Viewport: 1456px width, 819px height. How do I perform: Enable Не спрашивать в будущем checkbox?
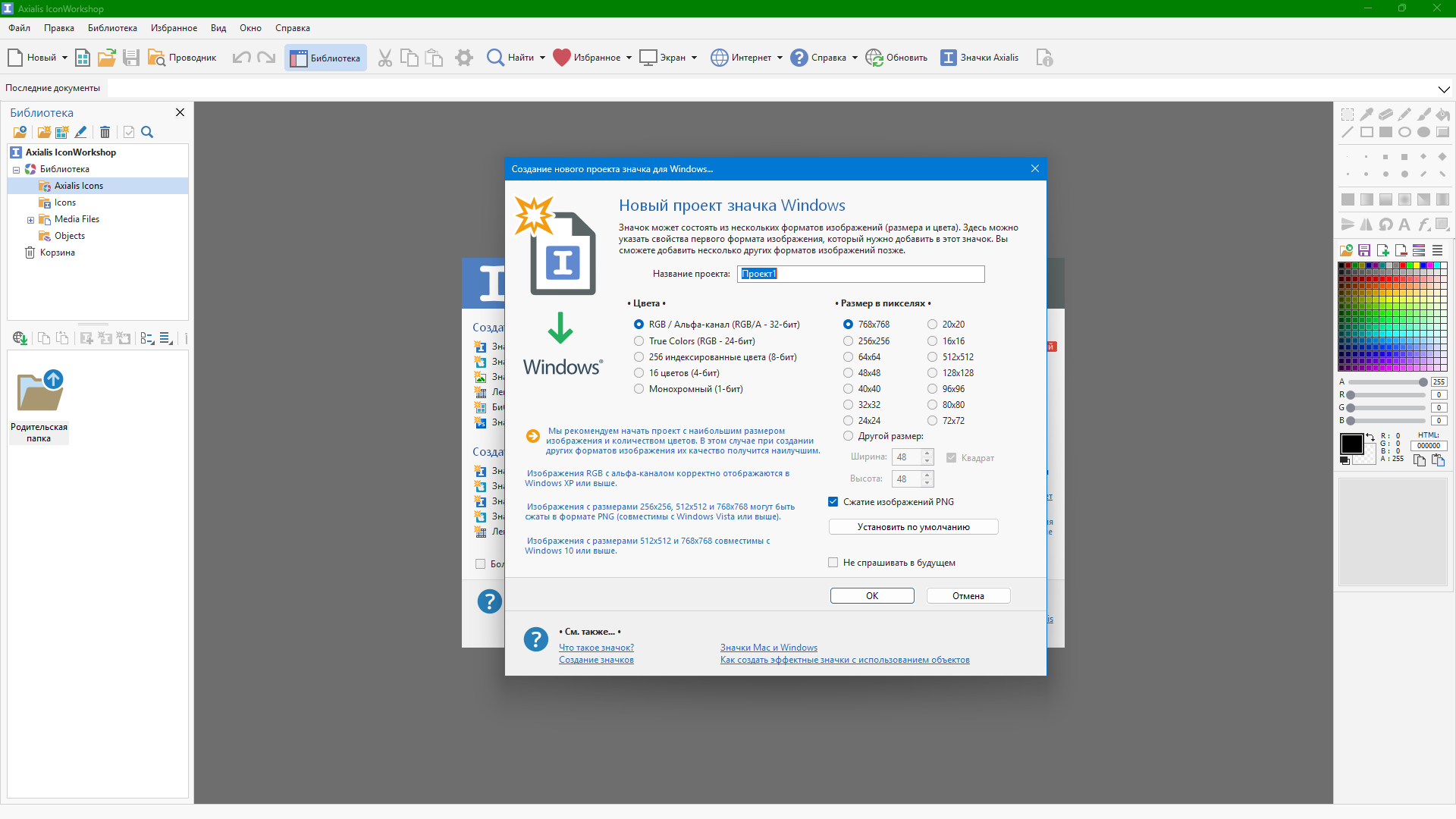[833, 563]
